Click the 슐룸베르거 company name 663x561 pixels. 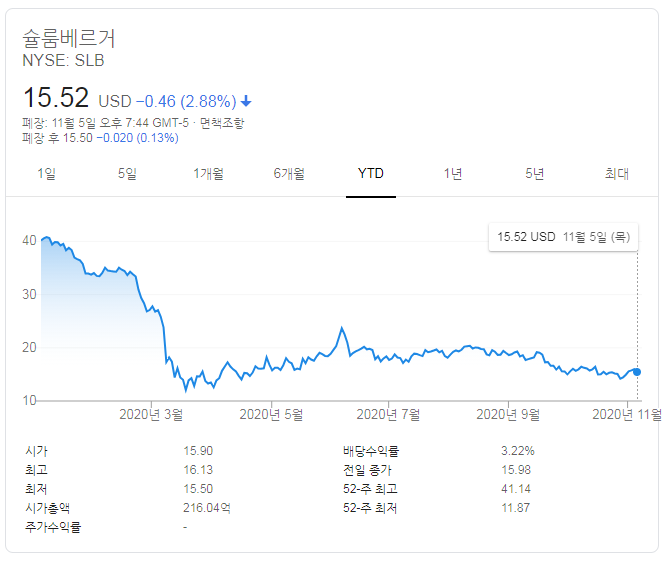coord(69,38)
